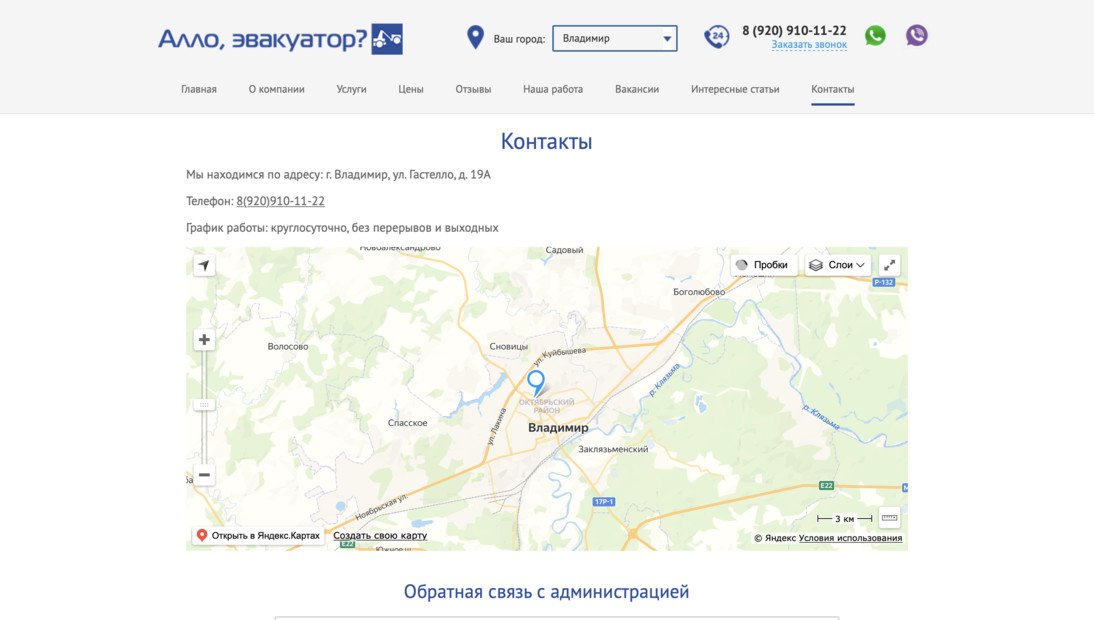Click Заказать звонок link
This screenshot has width=1094, height=620.
[x=809, y=45]
